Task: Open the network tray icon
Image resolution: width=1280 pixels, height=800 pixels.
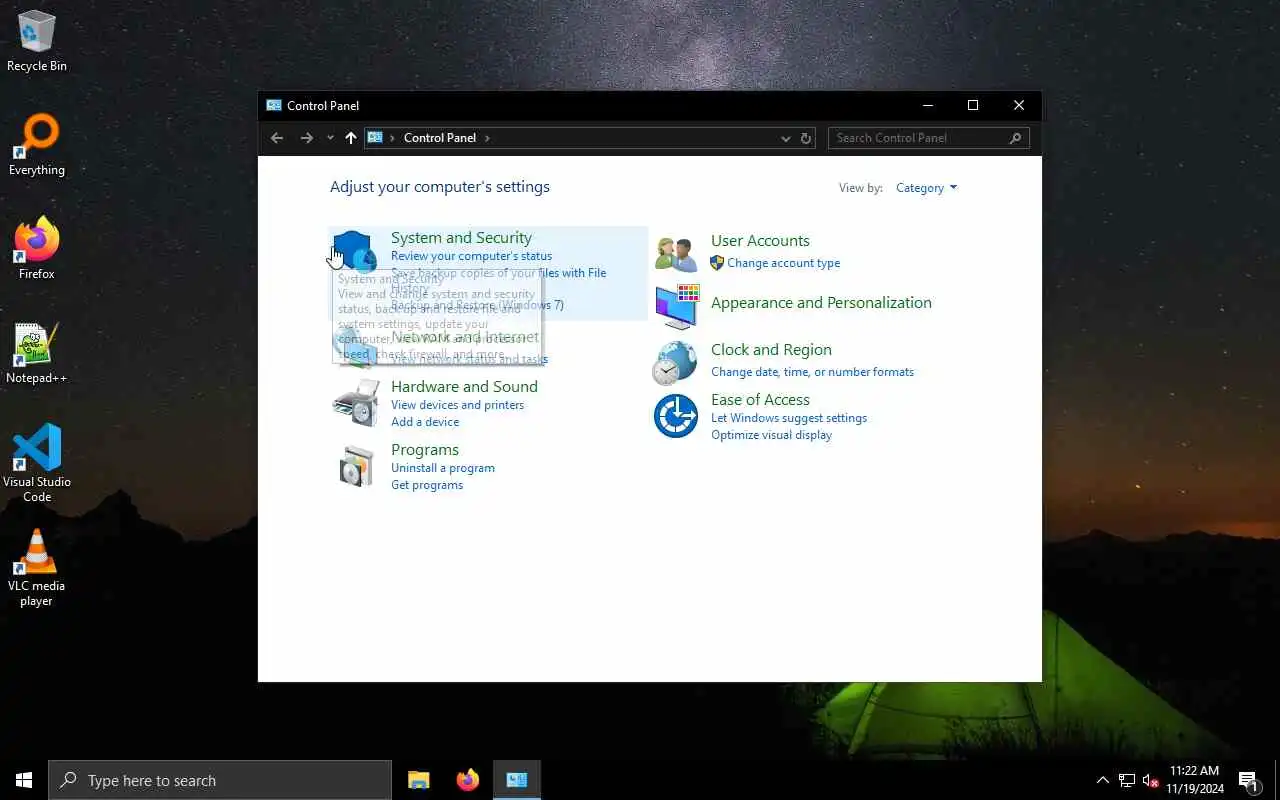Action: [1127, 780]
